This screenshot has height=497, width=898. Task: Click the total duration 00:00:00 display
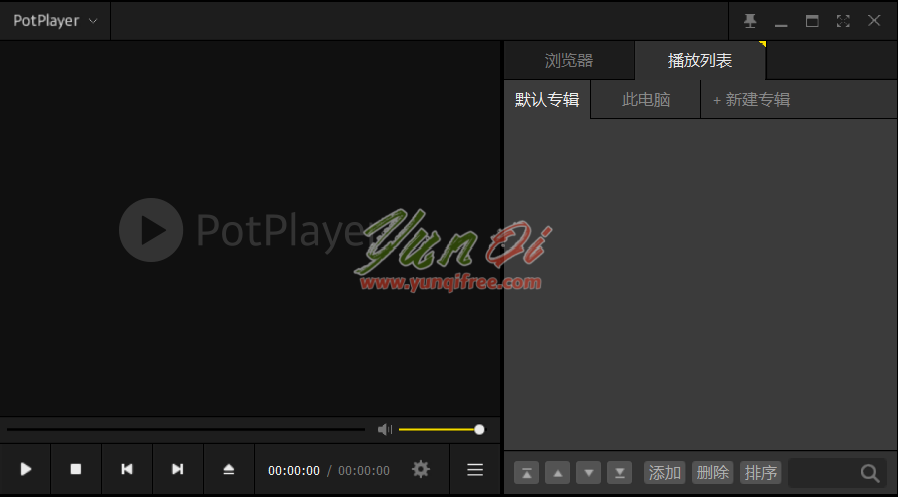(x=364, y=471)
